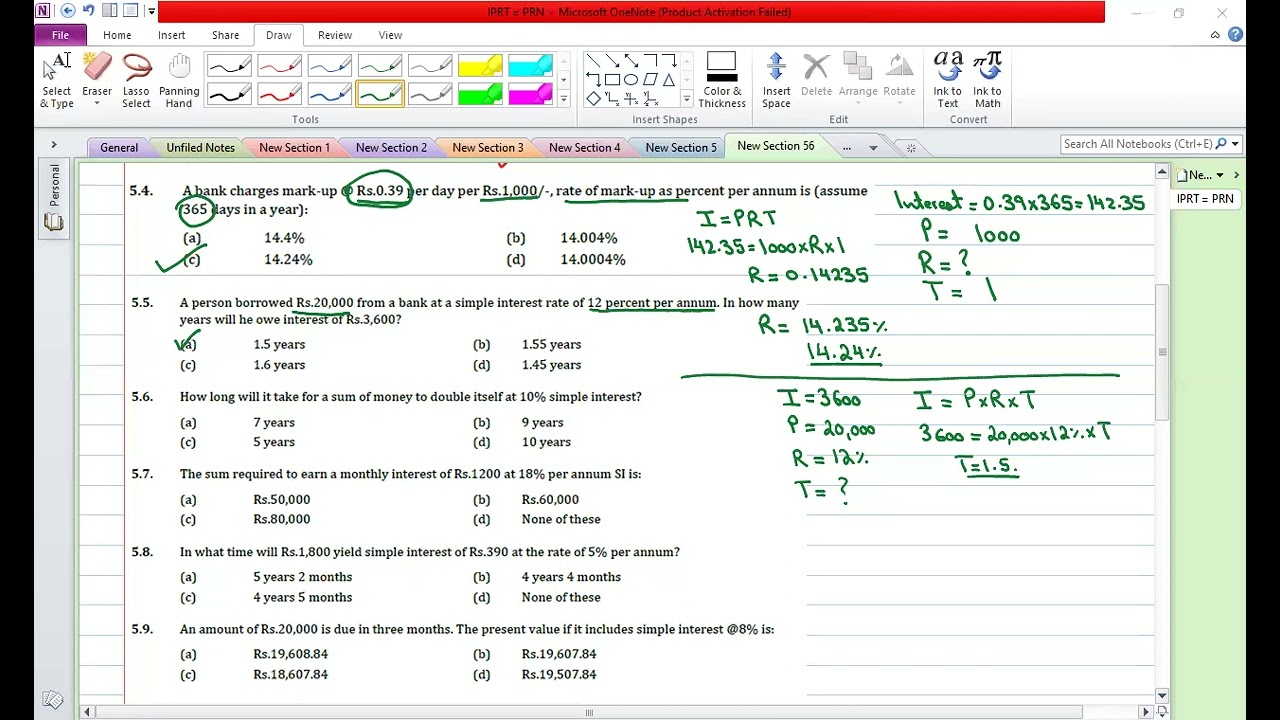Switch to the View ribbon tab
Screen dimensions: 1280x720
390,35
